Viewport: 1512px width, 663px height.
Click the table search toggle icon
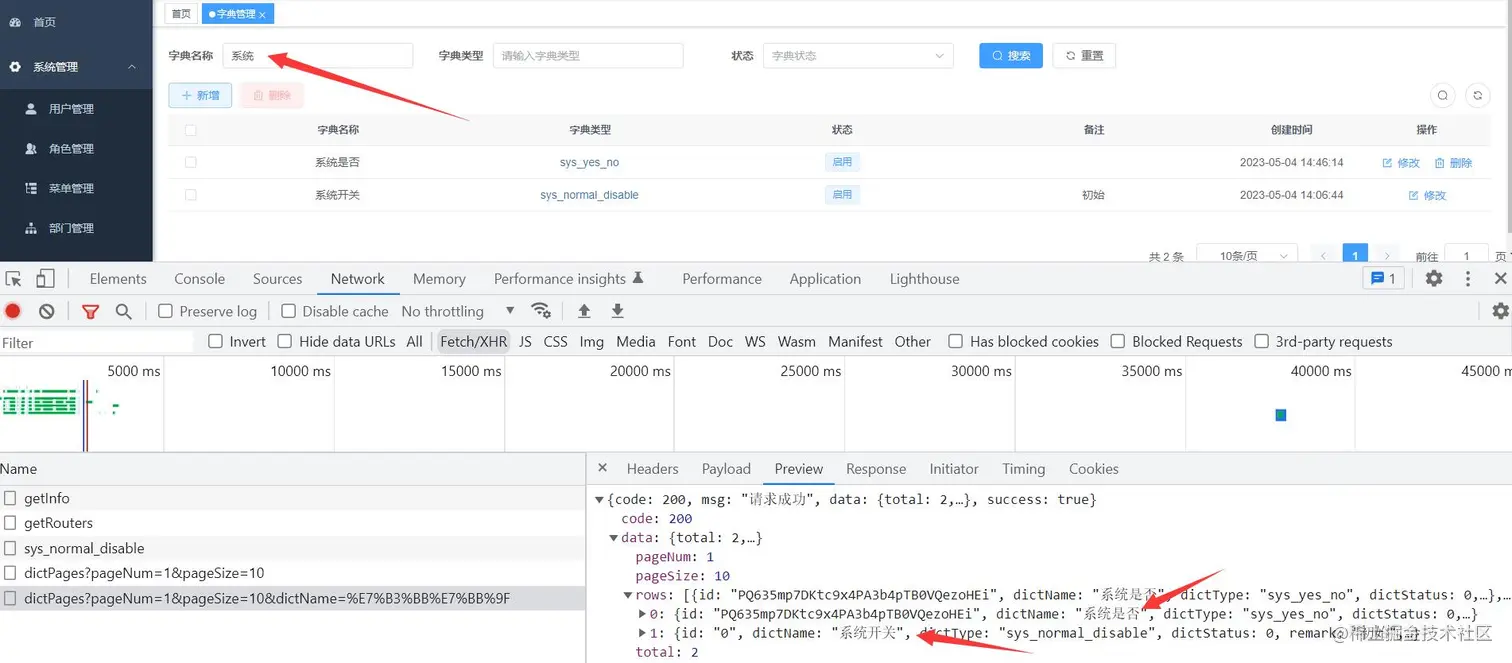coord(1442,95)
